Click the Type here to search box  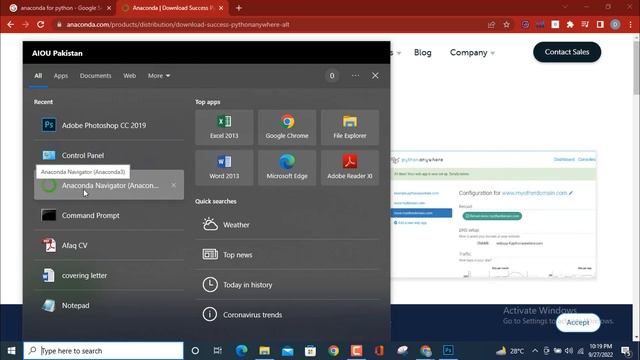[x=103, y=351]
